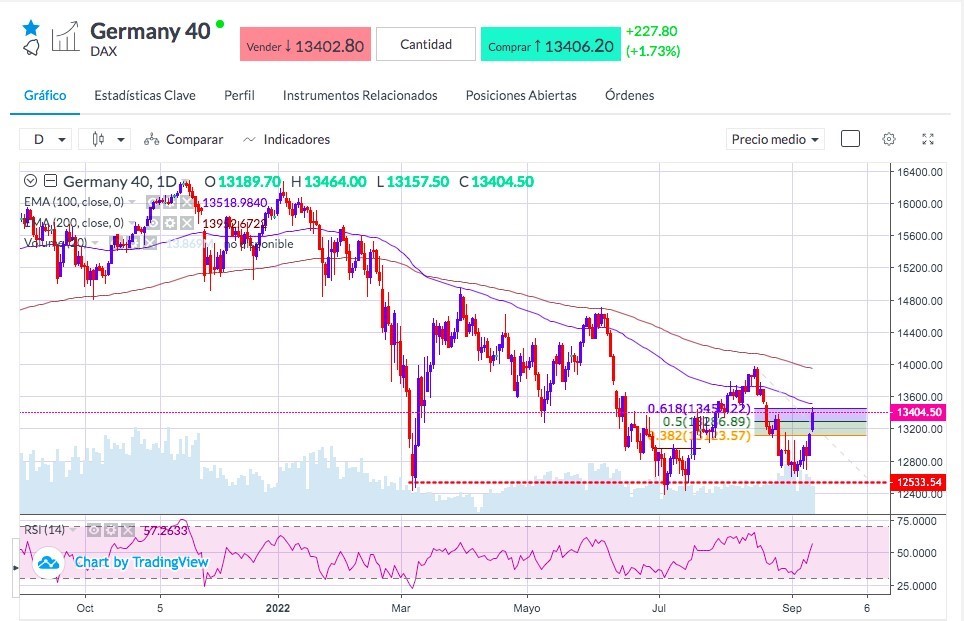Hide the RSI indicator with its eye icon

pos(93,529)
